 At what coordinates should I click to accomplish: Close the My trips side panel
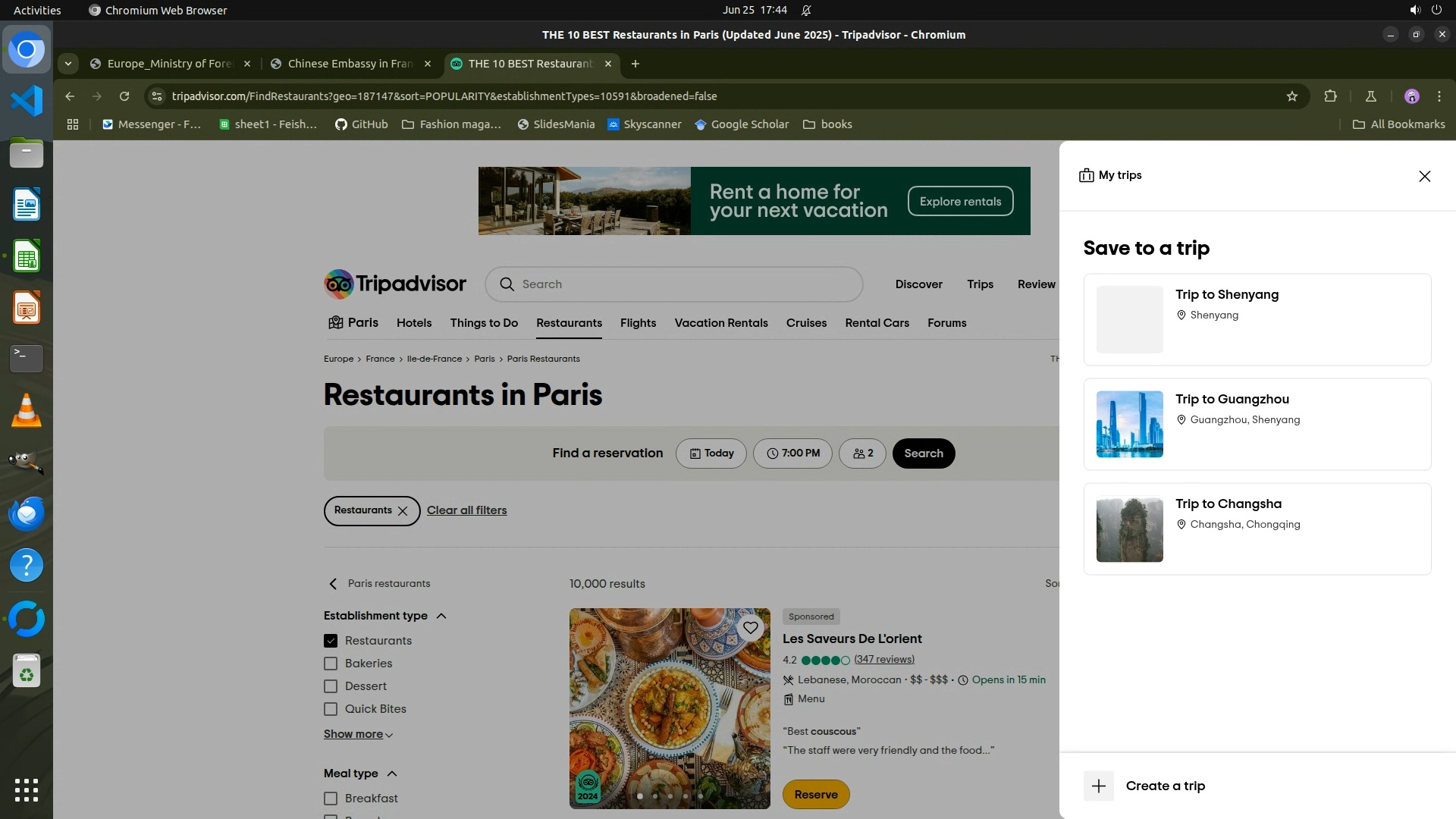click(1424, 176)
